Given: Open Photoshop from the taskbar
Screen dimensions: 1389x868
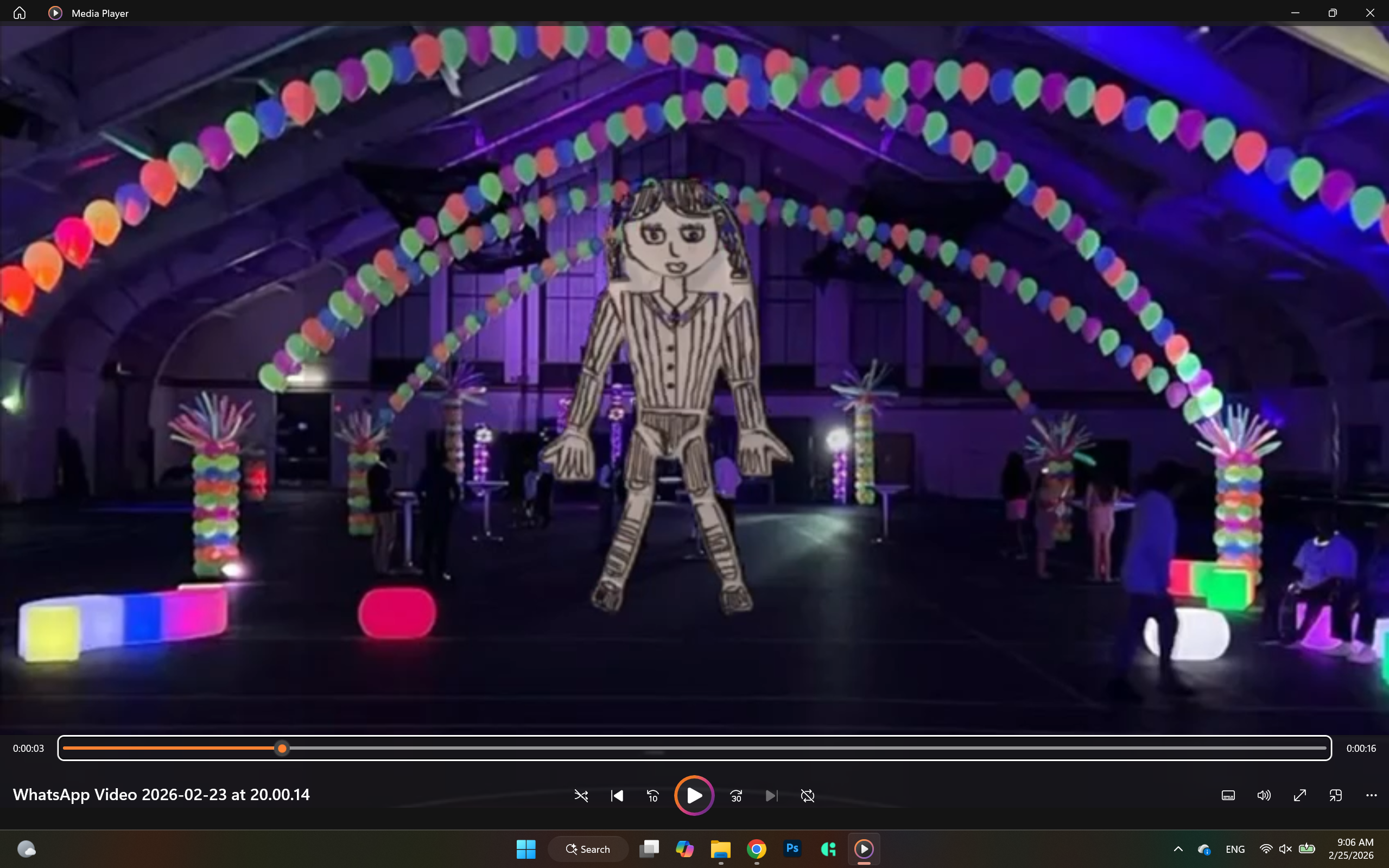Looking at the screenshot, I should coord(792,848).
